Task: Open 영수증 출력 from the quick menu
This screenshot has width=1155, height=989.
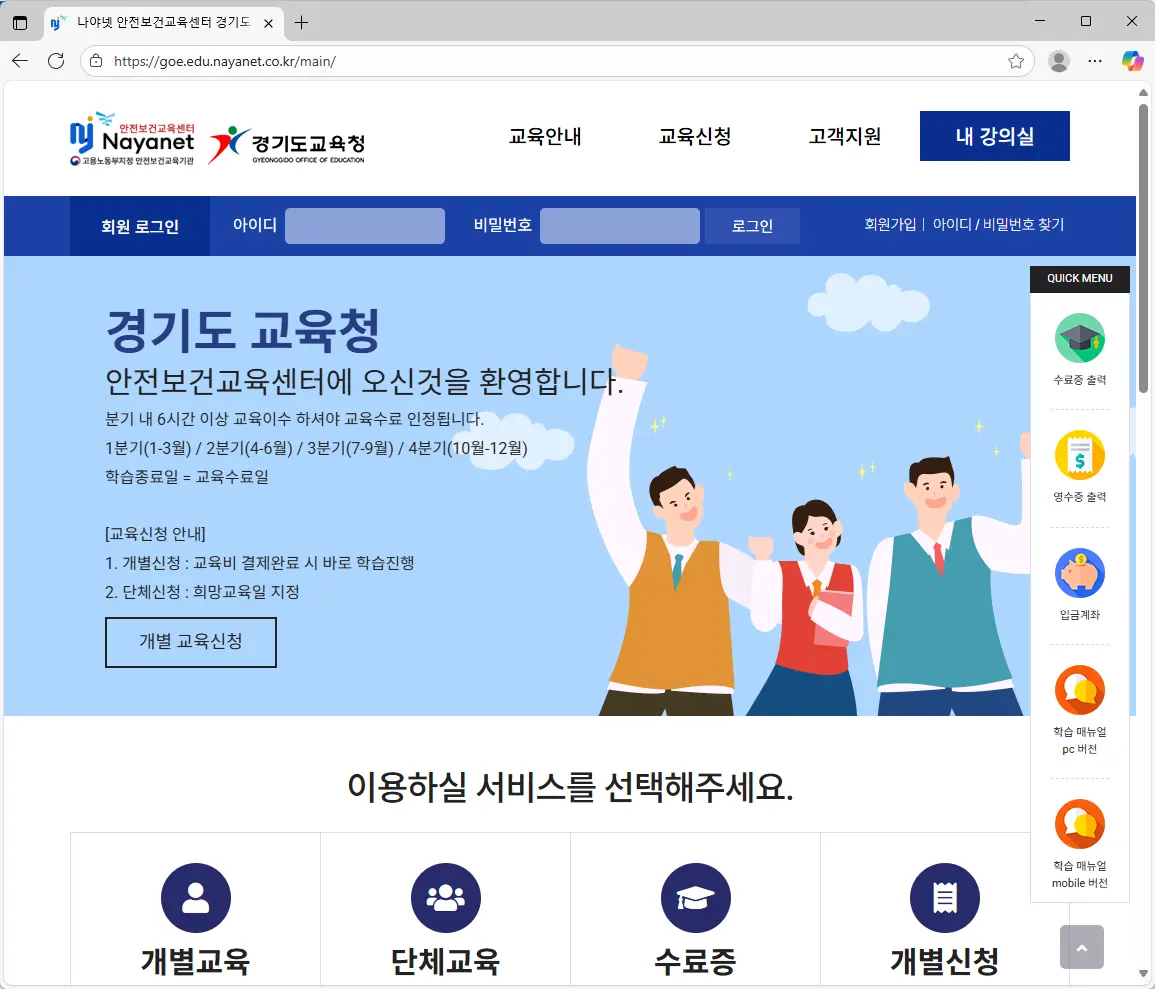Action: (x=1080, y=458)
